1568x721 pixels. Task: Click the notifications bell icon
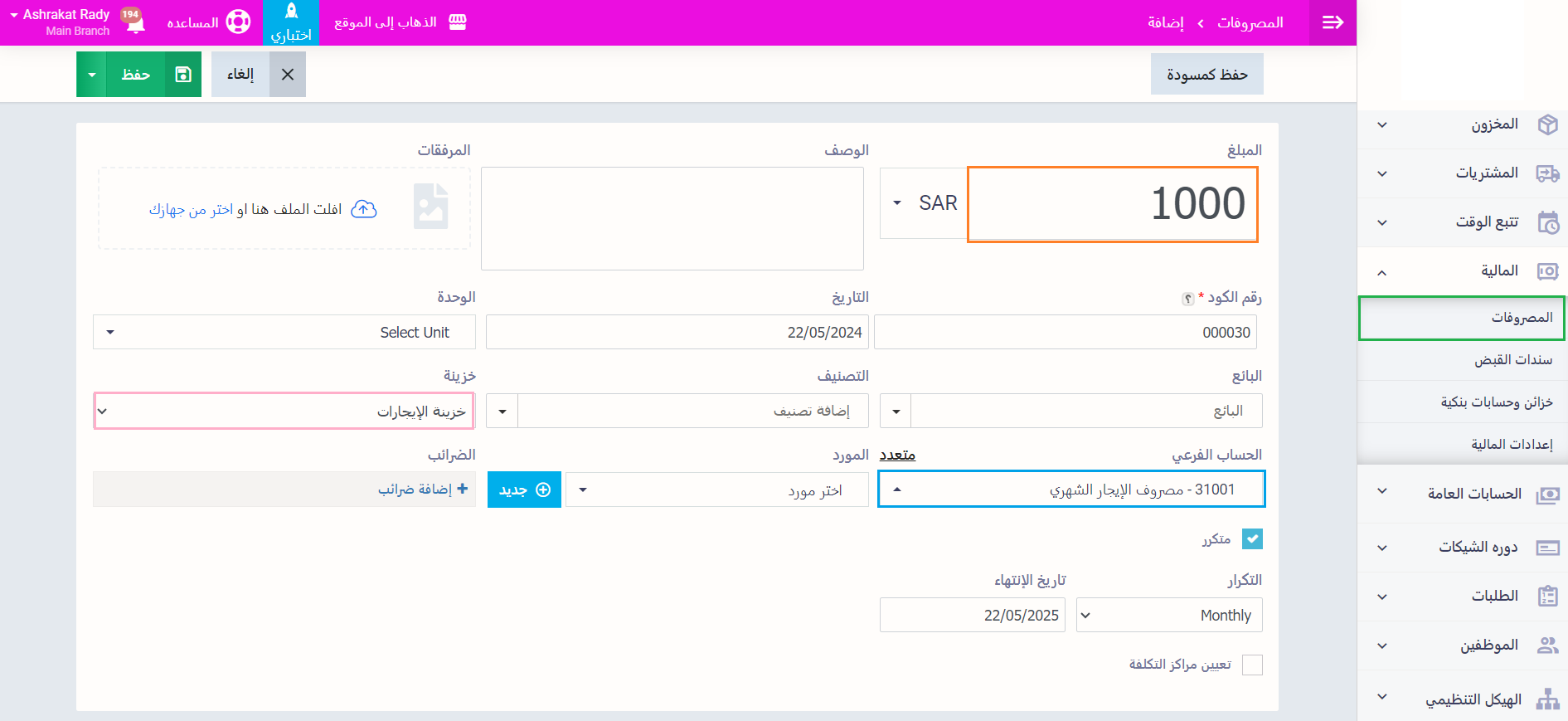tap(134, 22)
